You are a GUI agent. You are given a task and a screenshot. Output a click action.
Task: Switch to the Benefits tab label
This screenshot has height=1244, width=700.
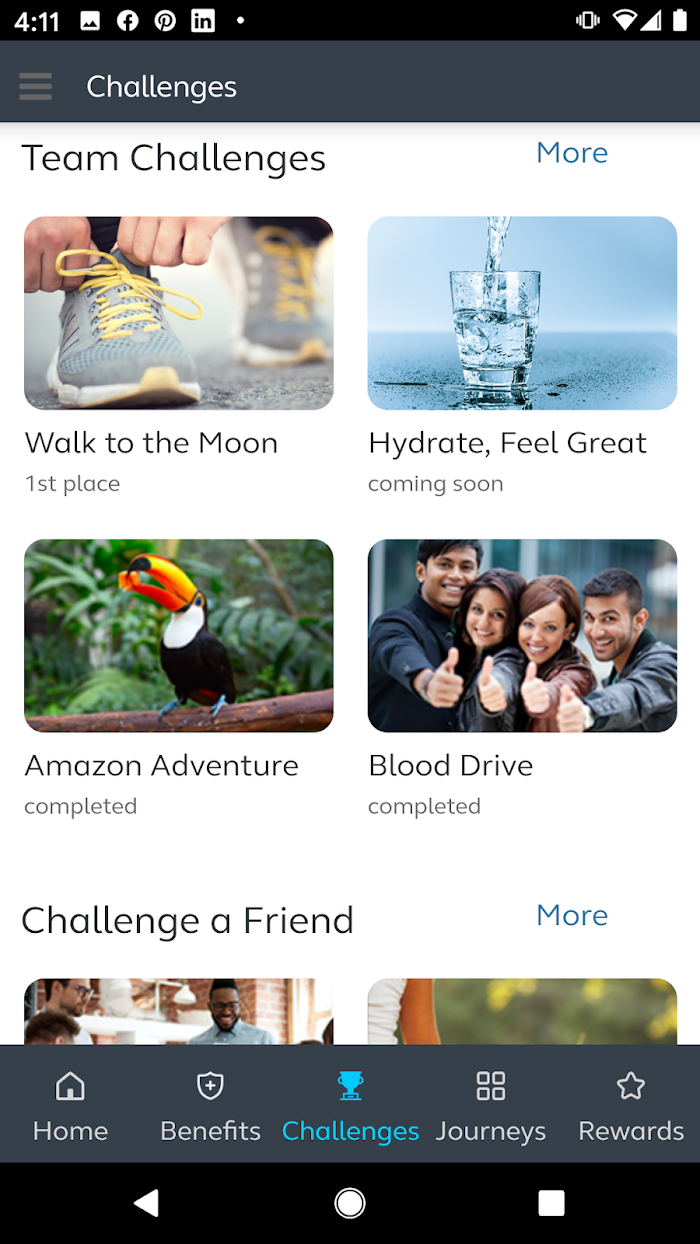coord(210,1131)
